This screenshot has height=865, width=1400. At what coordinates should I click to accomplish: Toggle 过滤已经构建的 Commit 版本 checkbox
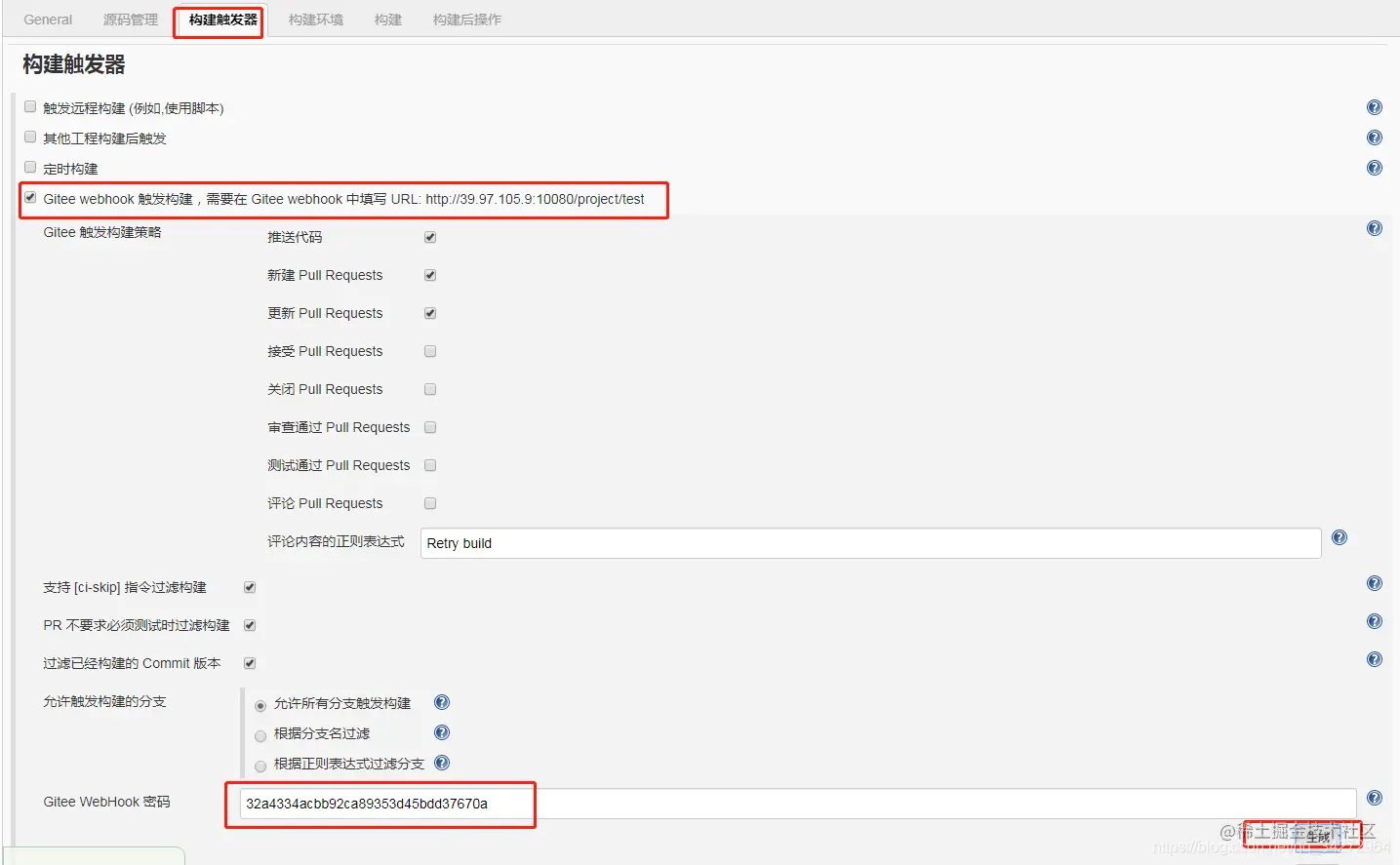pos(250,663)
